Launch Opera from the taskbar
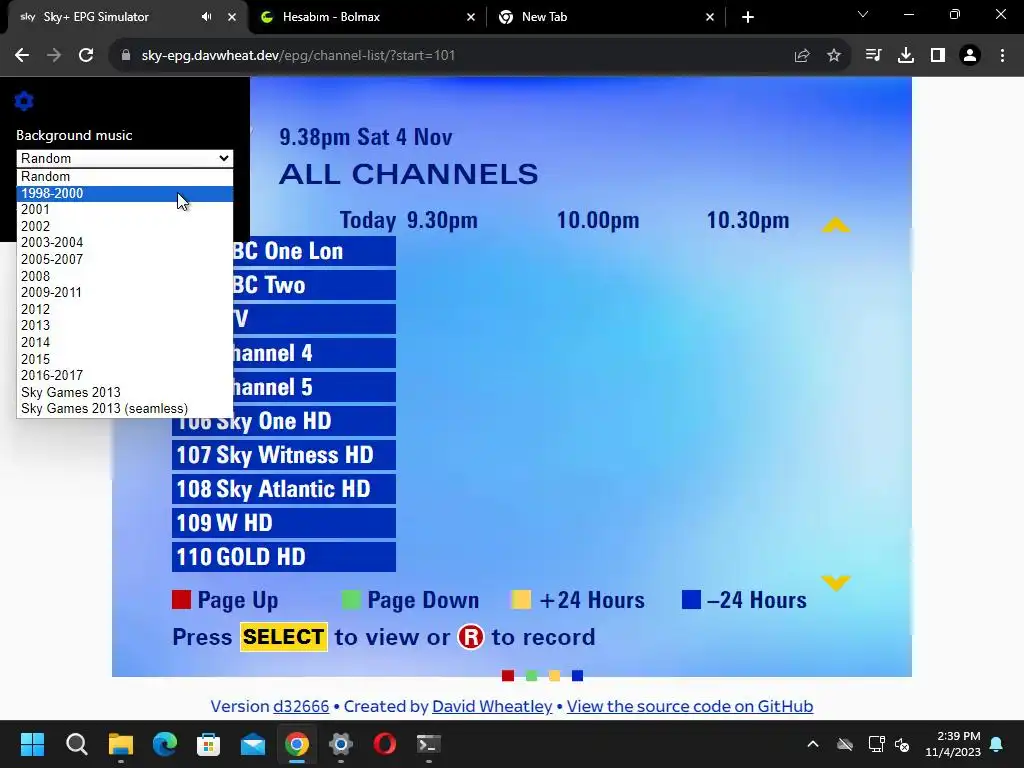1024x768 pixels. [385, 744]
